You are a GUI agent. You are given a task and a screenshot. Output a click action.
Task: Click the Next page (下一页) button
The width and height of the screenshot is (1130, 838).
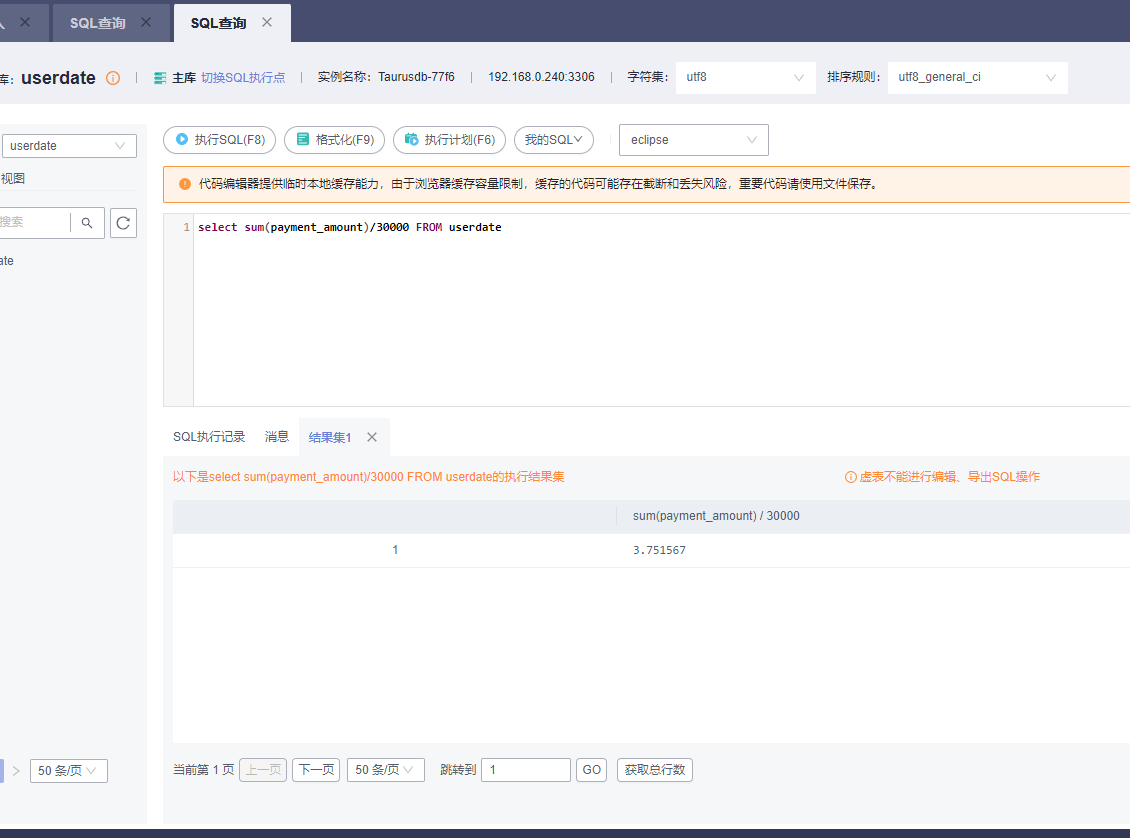tap(316, 770)
